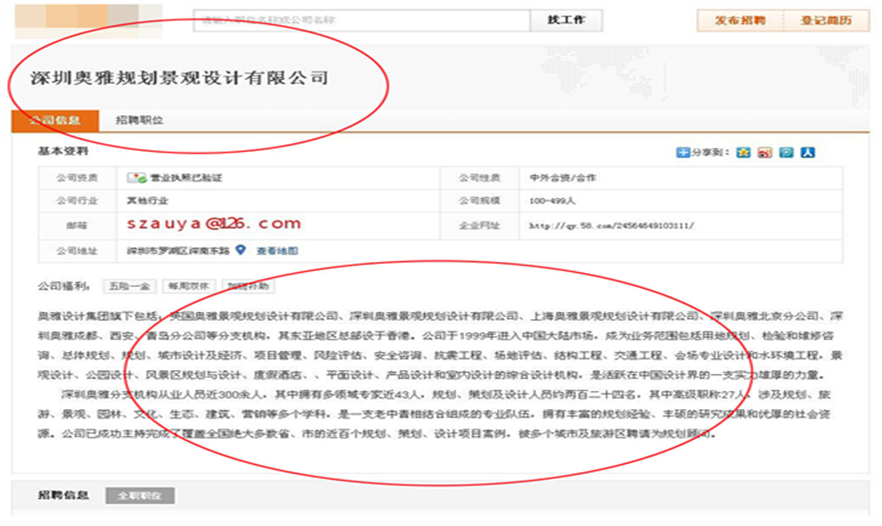
Task: Click the map pin location icon
Action: tap(241, 250)
